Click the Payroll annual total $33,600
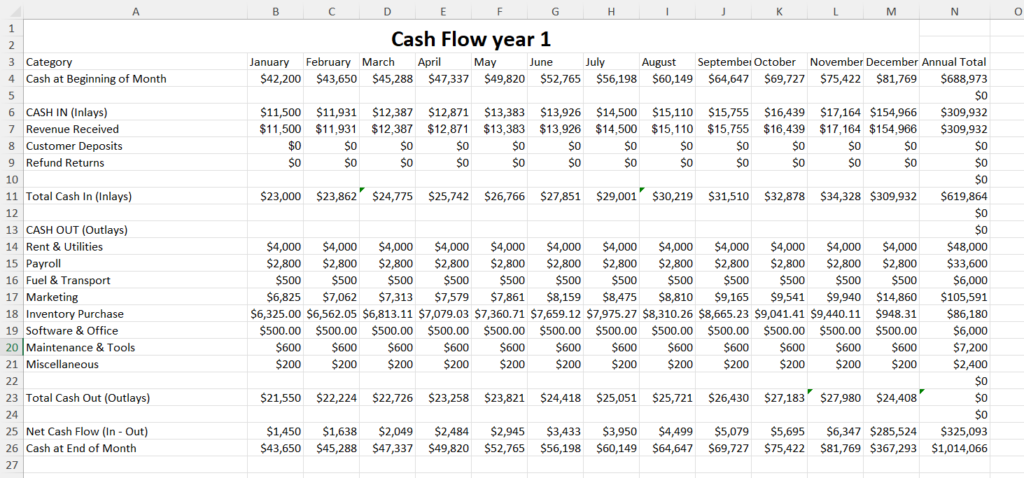The width and height of the screenshot is (1024, 478). click(954, 263)
